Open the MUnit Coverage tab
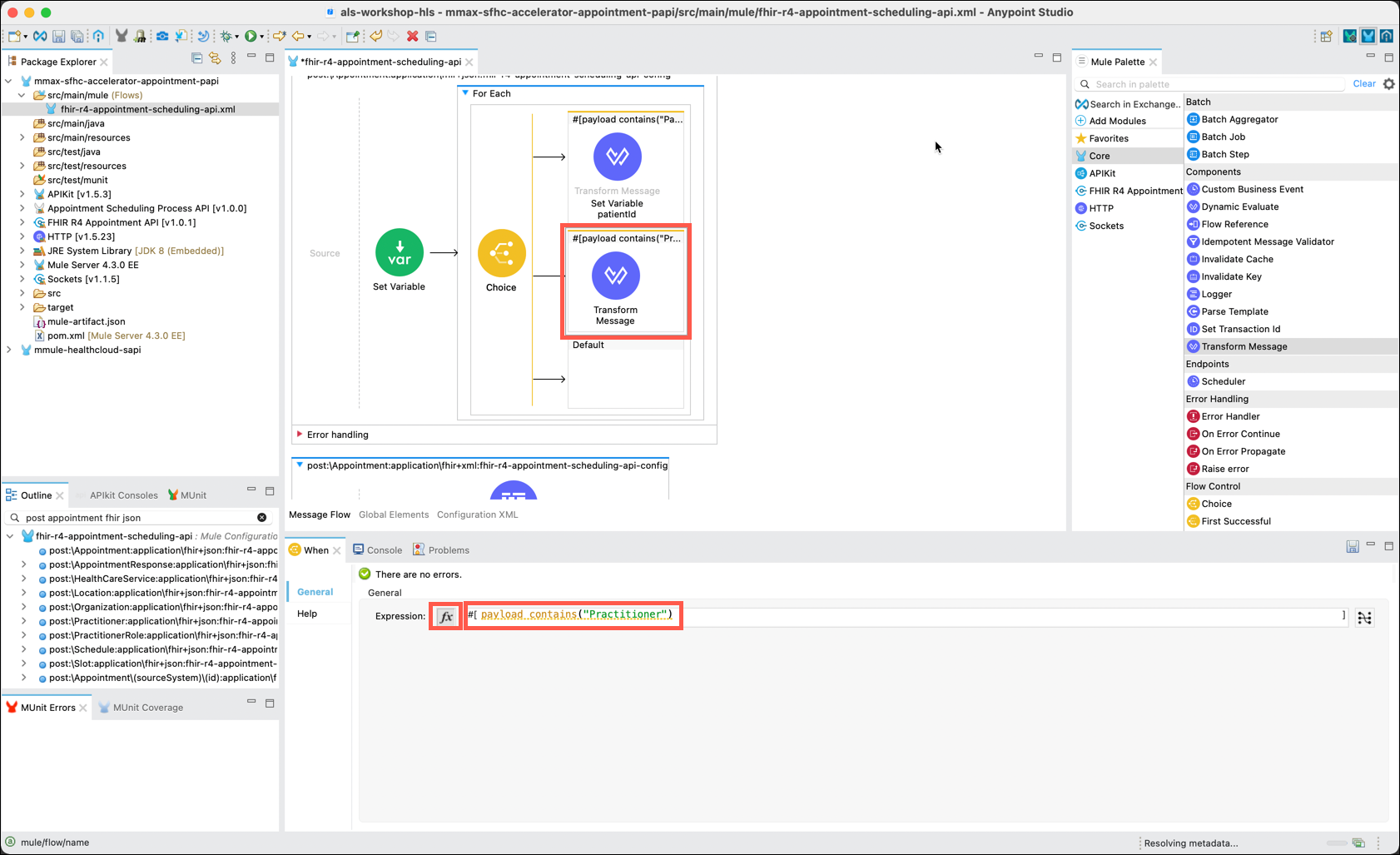 tap(141, 708)
